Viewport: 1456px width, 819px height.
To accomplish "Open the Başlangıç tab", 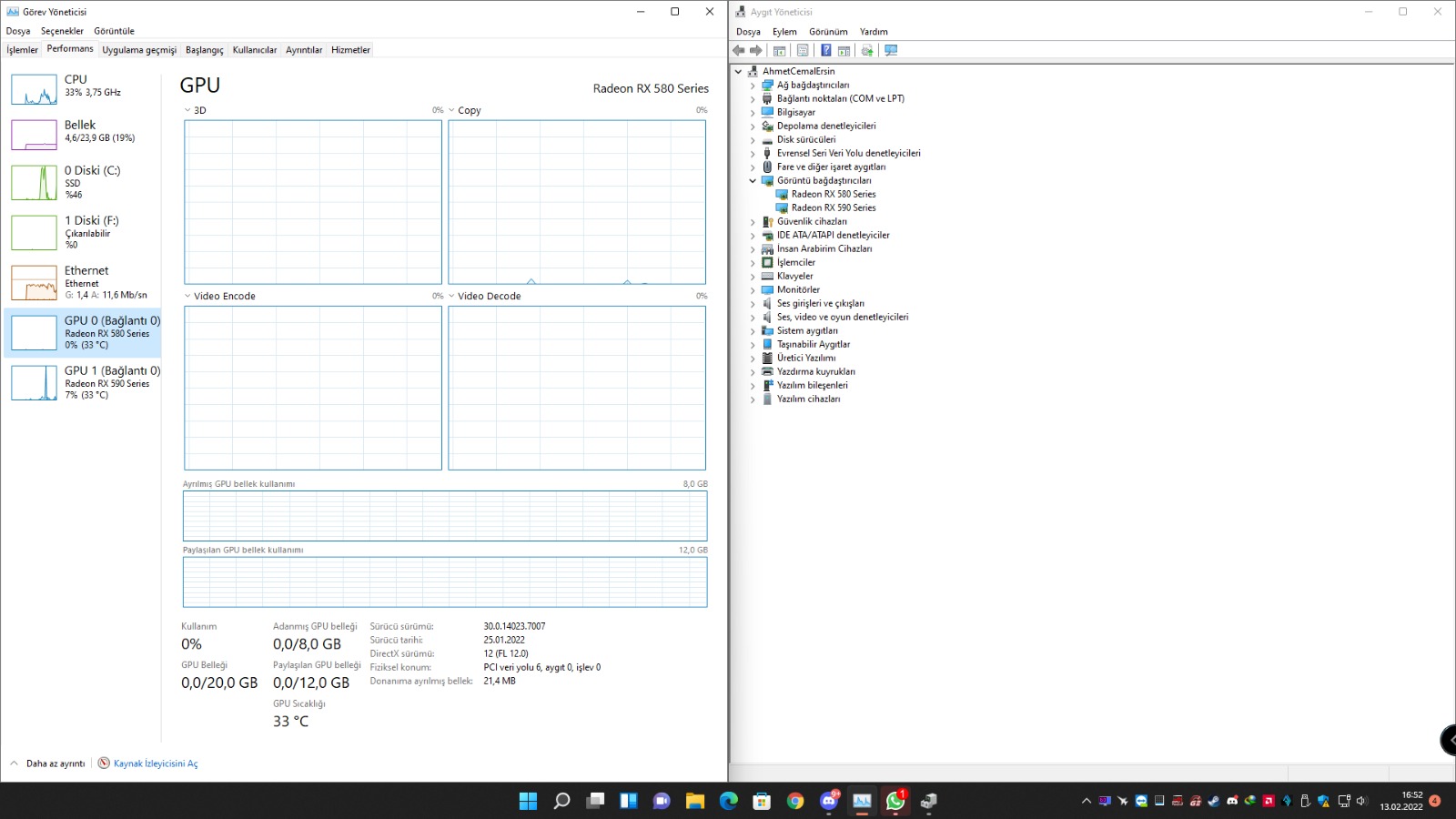I will [205, 50].
